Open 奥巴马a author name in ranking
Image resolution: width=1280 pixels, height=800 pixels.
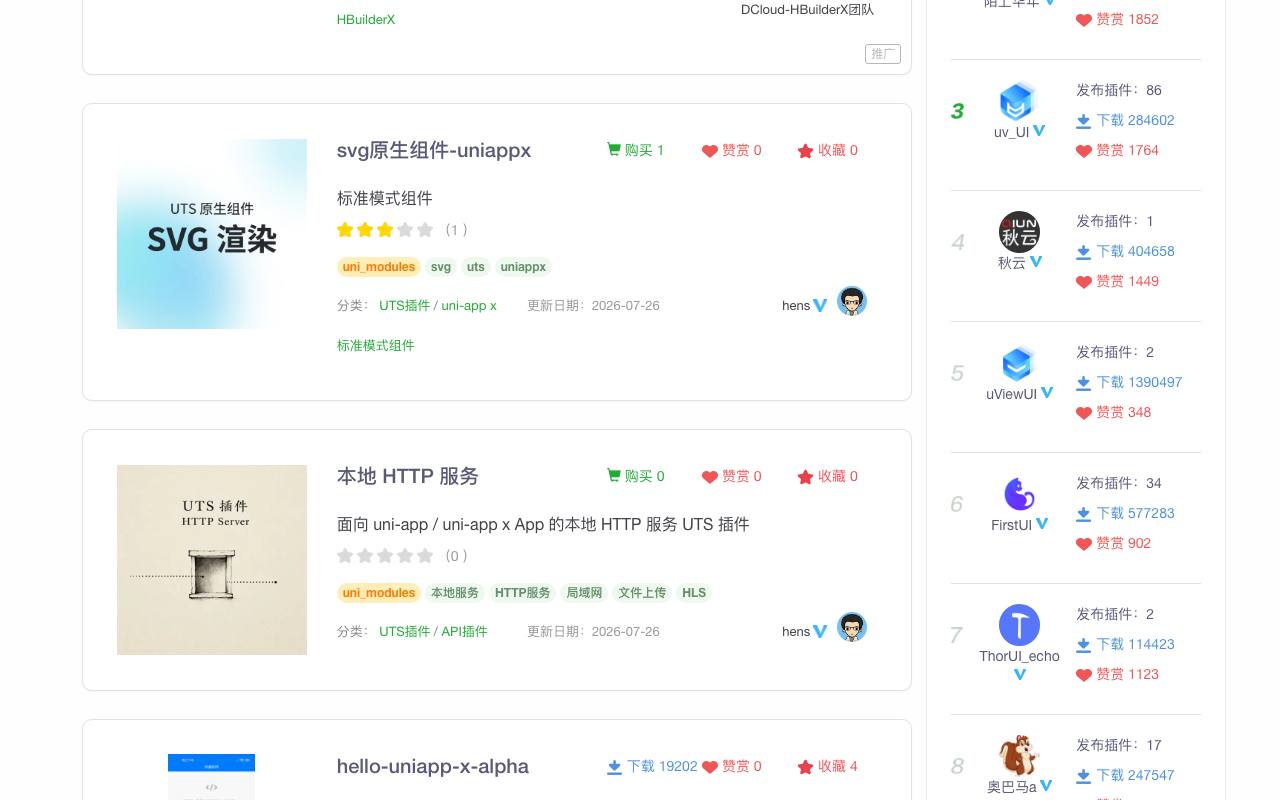tap(1012, 787)
